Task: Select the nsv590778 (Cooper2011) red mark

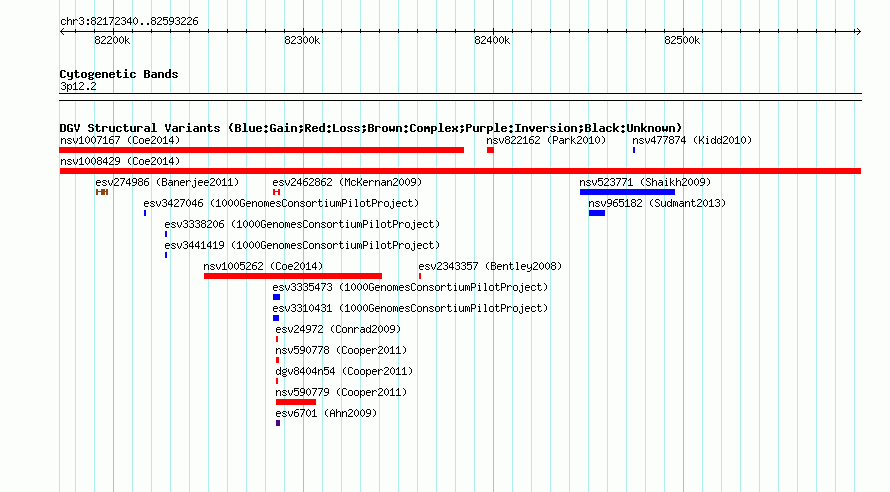Action: pos(278,360)
